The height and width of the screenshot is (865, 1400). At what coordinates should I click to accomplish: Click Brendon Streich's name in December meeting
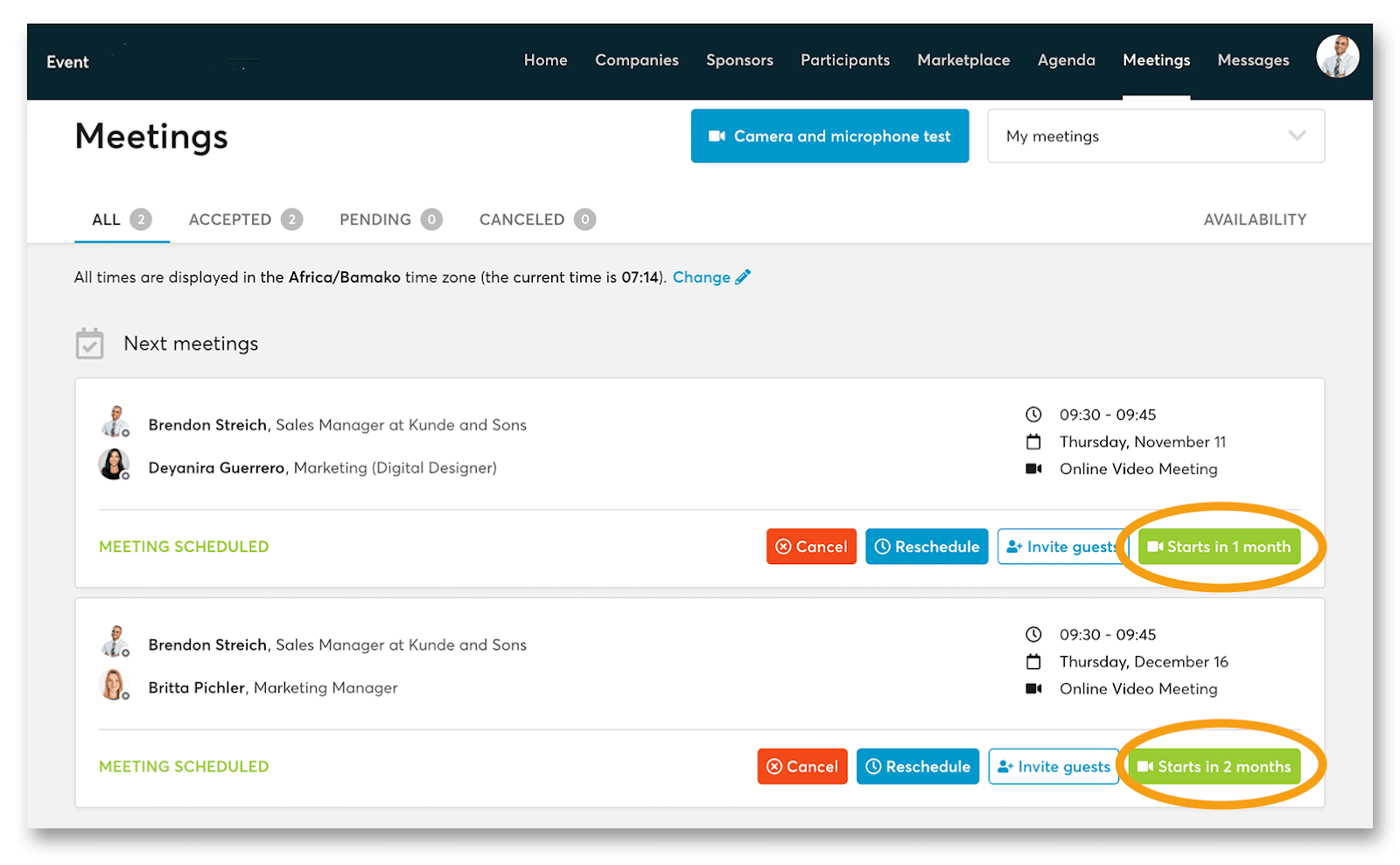pos(207,645)
